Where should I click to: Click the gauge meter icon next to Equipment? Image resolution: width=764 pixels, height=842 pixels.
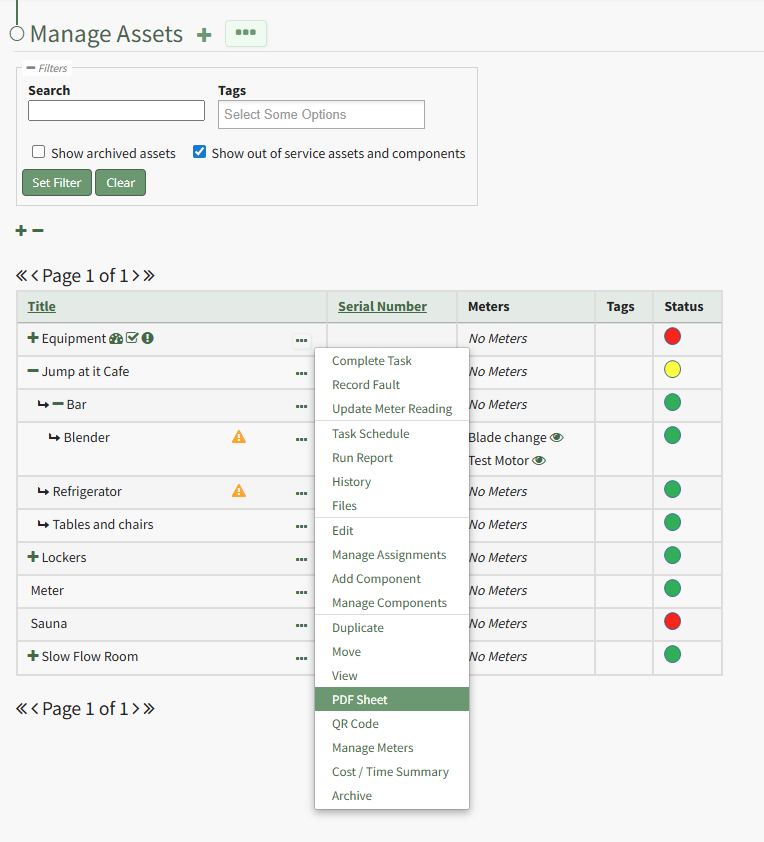(116, 339)
